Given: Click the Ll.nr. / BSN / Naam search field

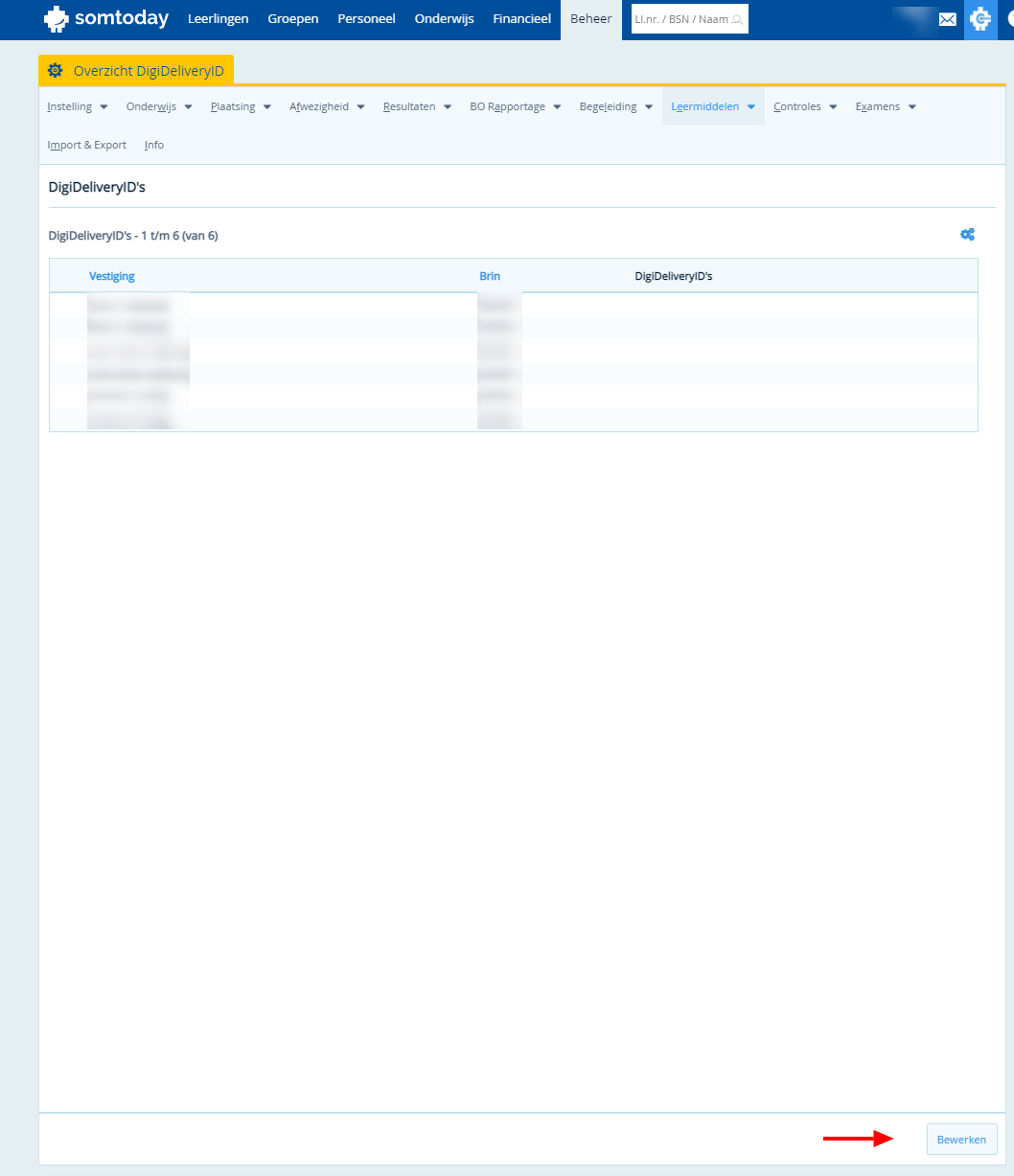Looking at the screenshot, I should [690, 19].
